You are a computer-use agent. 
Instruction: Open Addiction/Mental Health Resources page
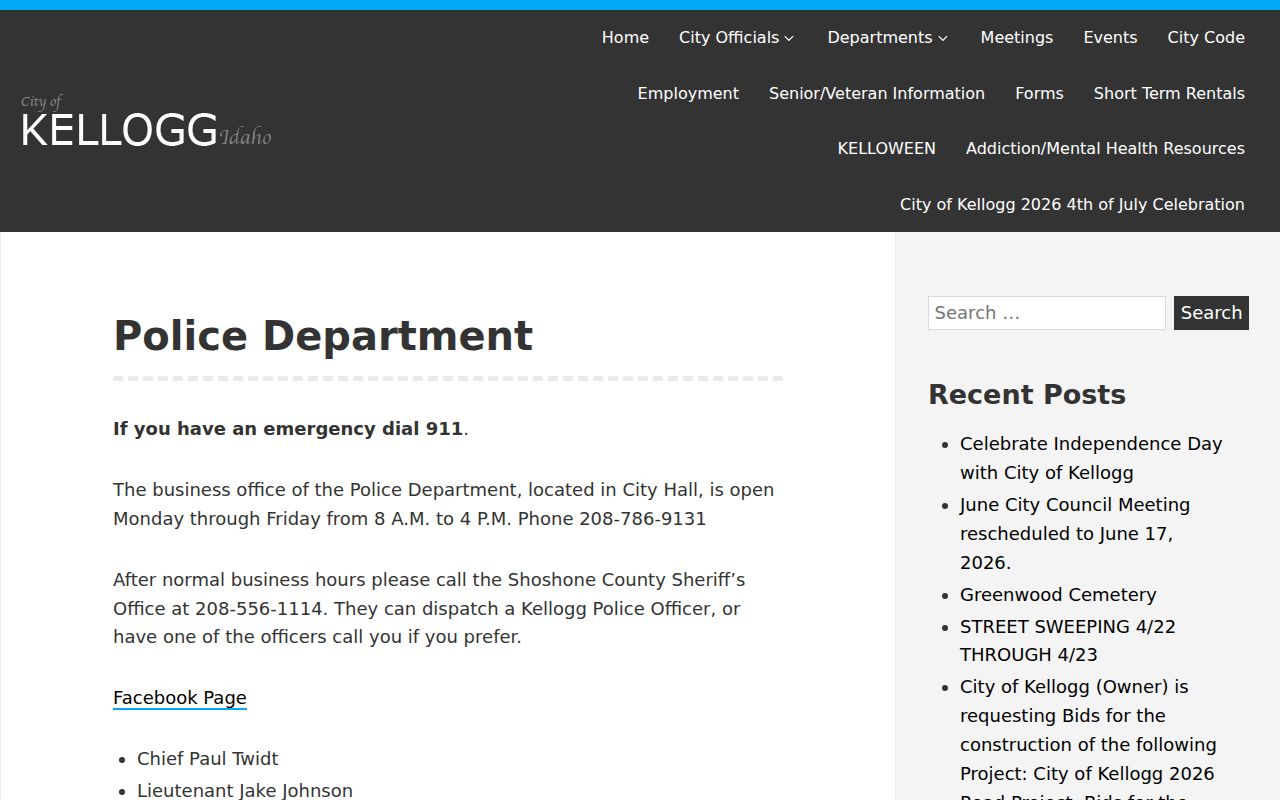(x=1105, y=148)
